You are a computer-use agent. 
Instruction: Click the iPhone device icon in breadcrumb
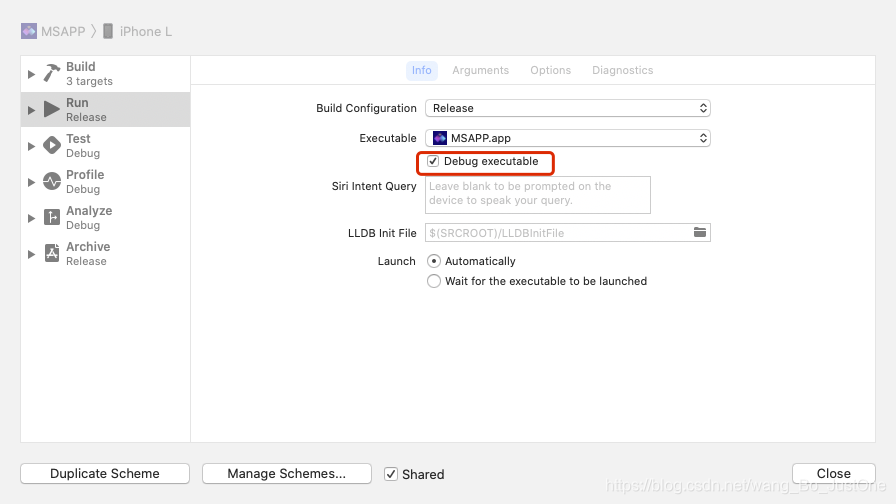(107, 31)
